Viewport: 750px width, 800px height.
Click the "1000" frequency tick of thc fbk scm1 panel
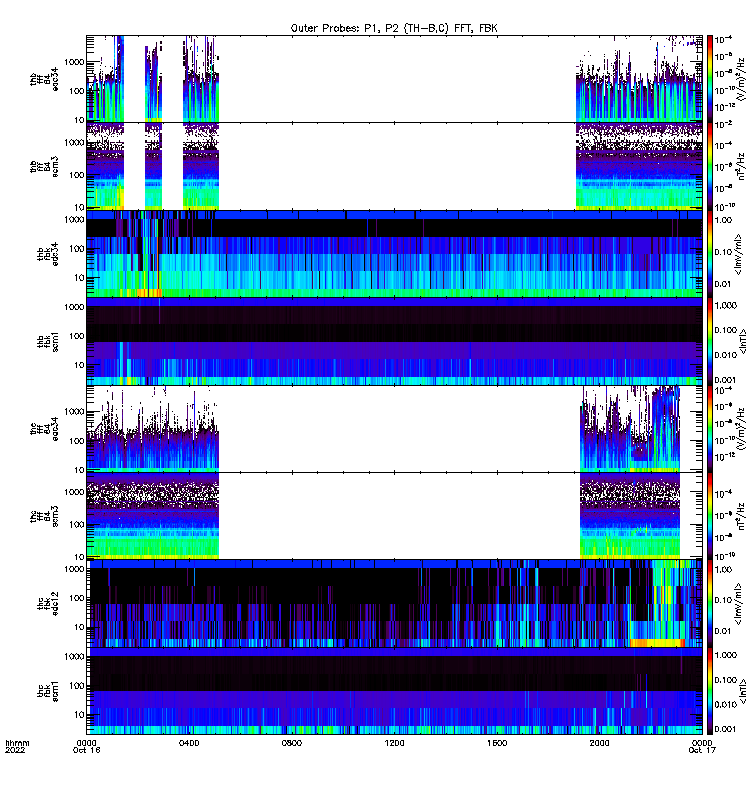pyautogui.click(x=74, y=657)
